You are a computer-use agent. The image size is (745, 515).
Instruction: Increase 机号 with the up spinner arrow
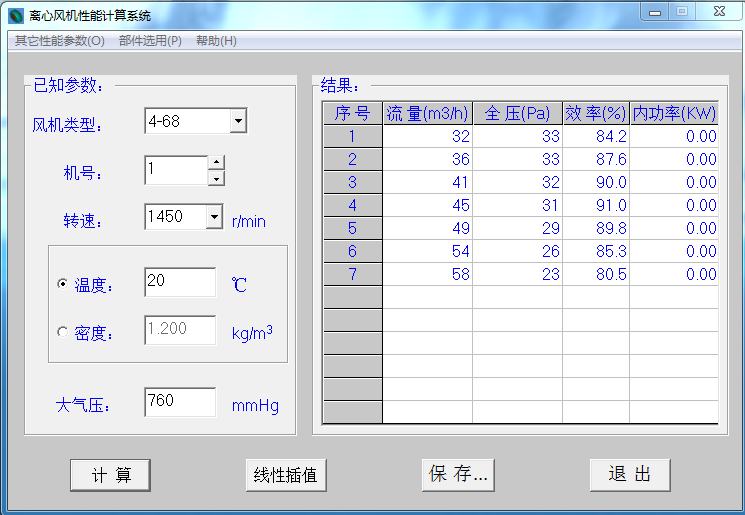point(217,162)
